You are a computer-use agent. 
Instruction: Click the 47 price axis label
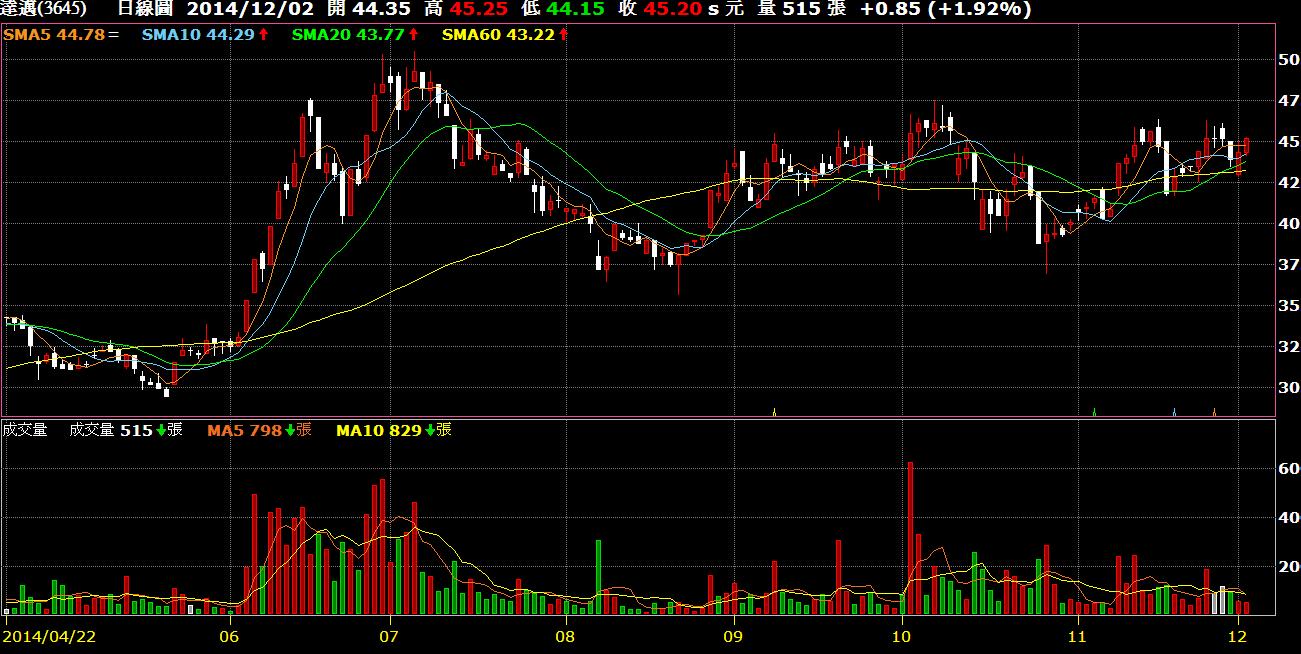click(1287, 101)
